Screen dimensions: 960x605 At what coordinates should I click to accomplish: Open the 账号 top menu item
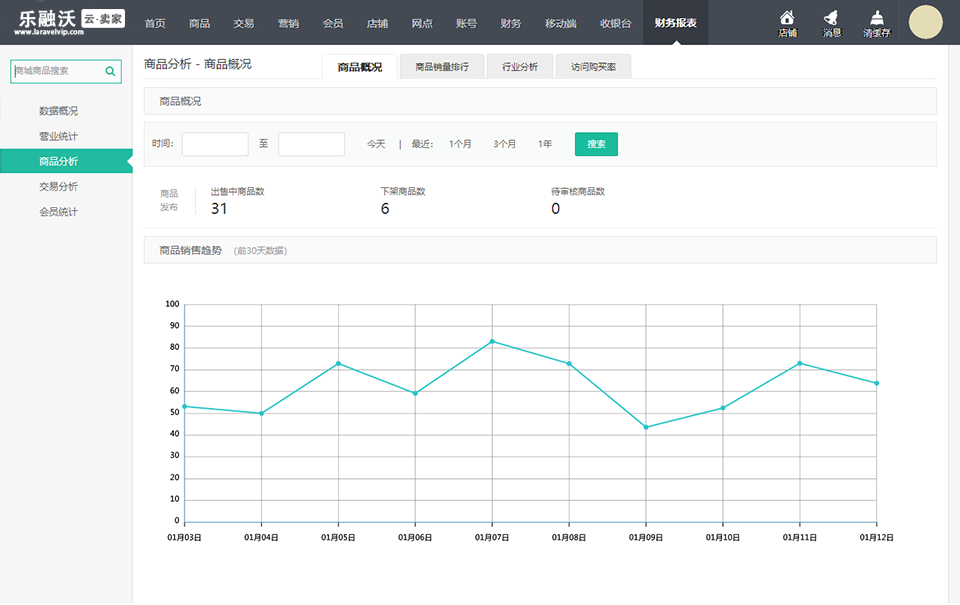[x=466, y=23]
